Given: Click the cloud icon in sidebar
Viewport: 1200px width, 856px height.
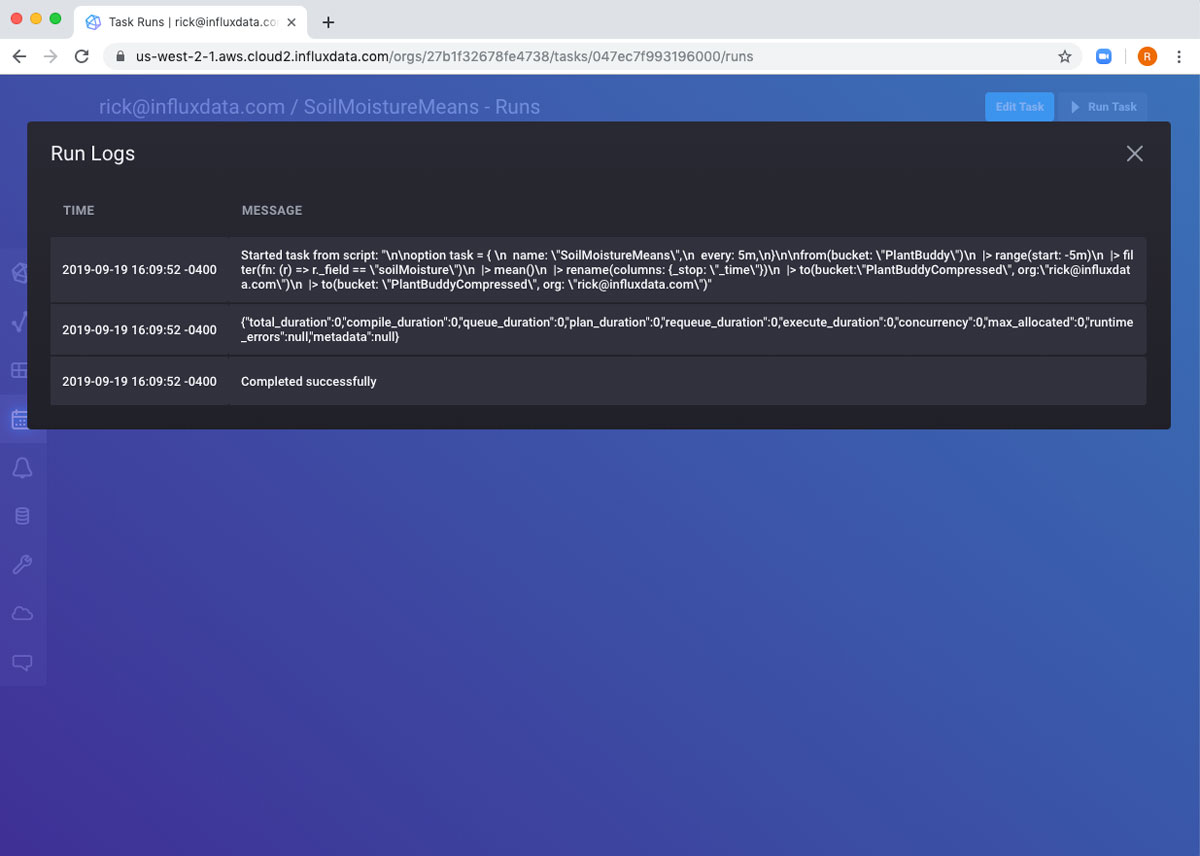Looking at the screenshot, I should coord(21,613).
